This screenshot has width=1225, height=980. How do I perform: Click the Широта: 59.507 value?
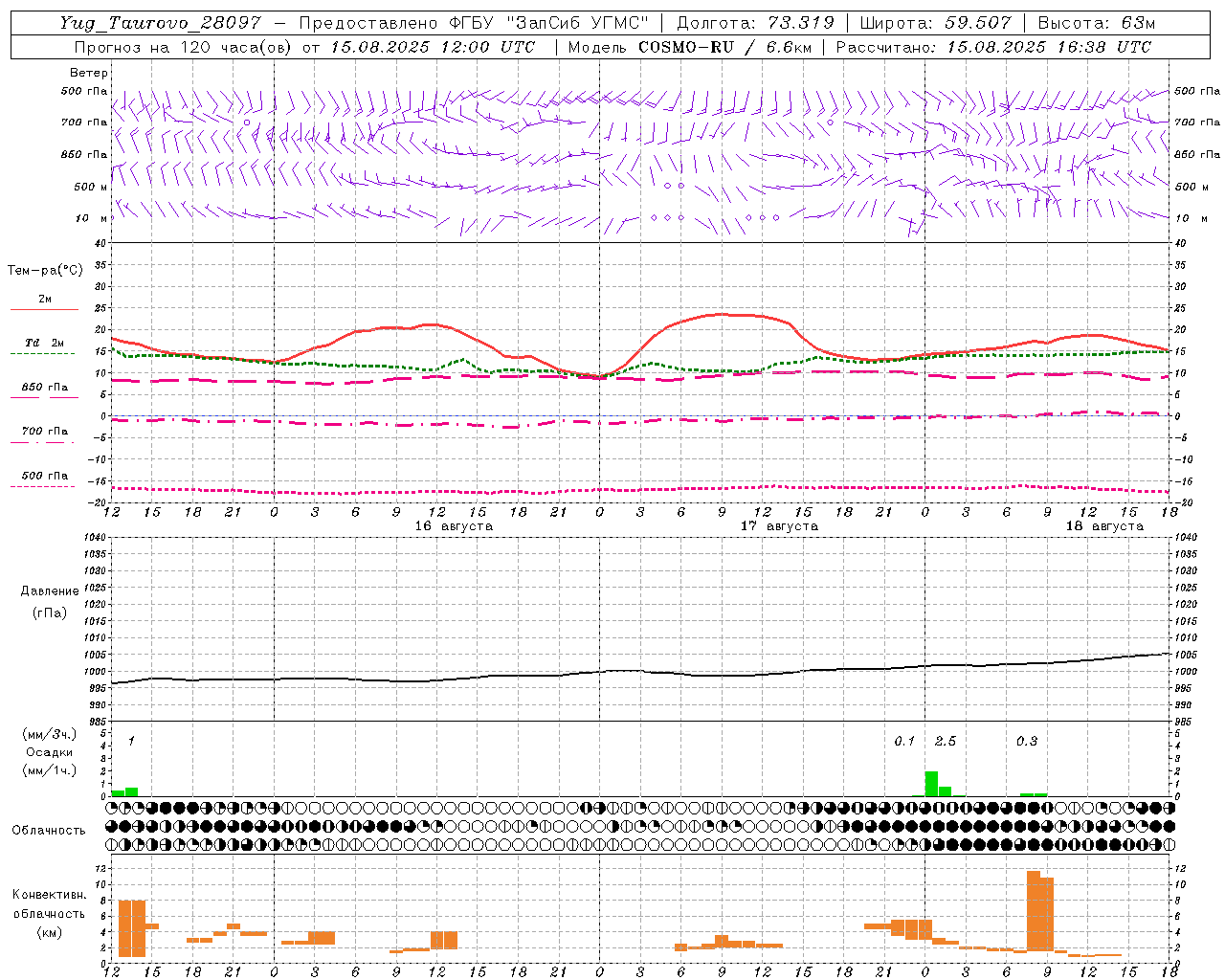pos(935,23)
